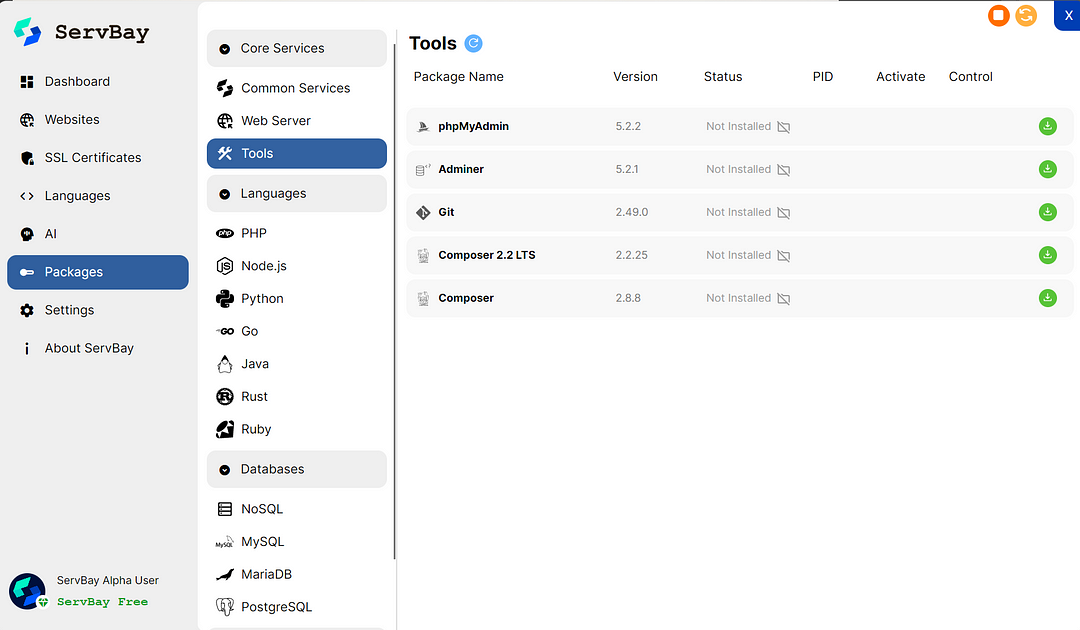
Task: Click log icon in Composer 2.2 LTS row
Action: (x=784, y=255)
